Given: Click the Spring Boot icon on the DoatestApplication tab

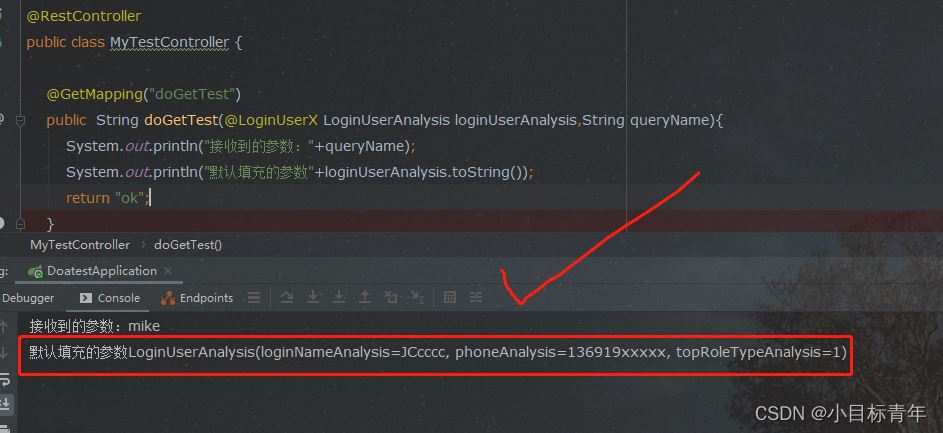Looking at the screenshot, I should pos(36,271).
